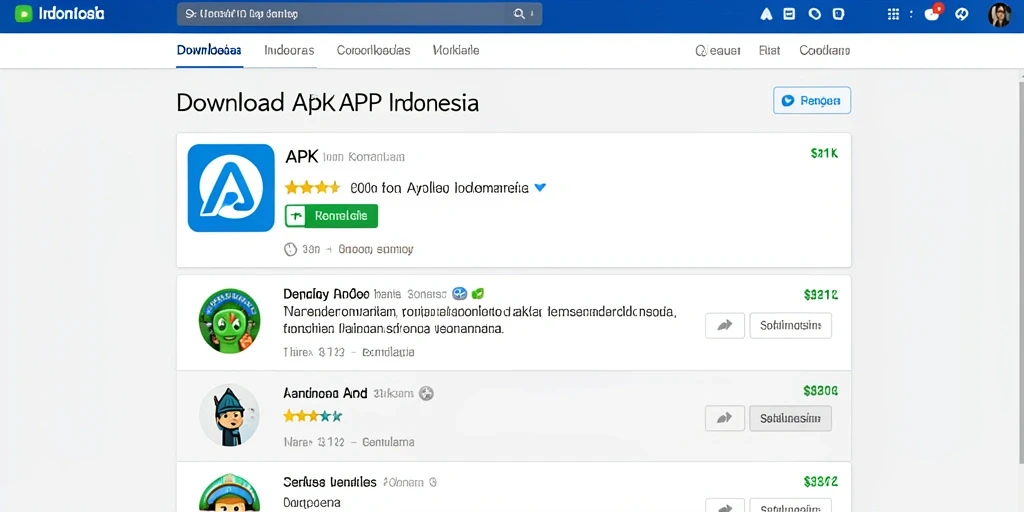Click the blue badge icon next to Denolay Andoe

[x=460, y=294]
